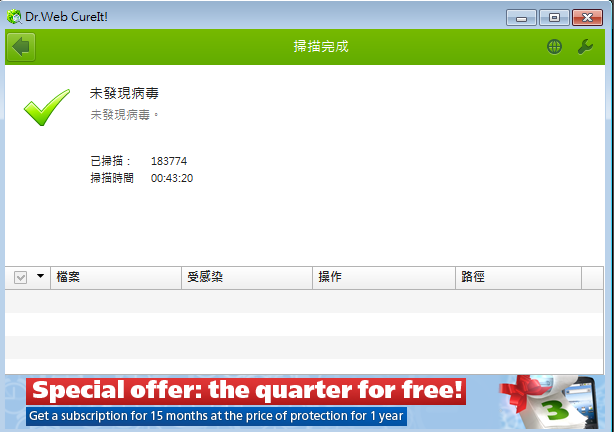
Task: Click the green back arrow button
Action: (x=21, y=47)
